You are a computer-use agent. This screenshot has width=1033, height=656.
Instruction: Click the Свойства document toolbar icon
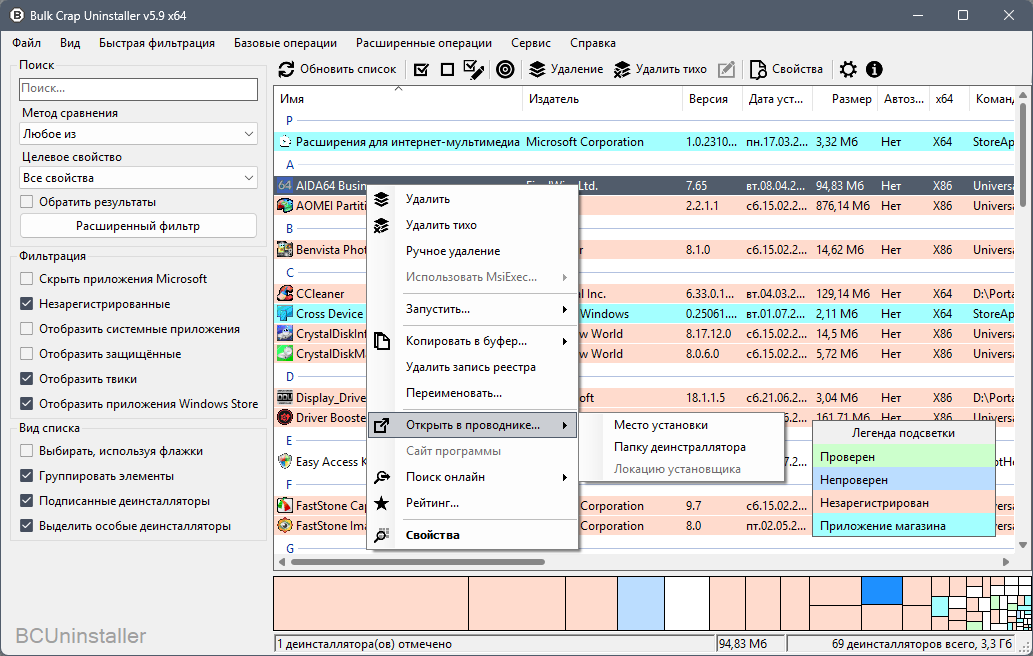(758, 69)
